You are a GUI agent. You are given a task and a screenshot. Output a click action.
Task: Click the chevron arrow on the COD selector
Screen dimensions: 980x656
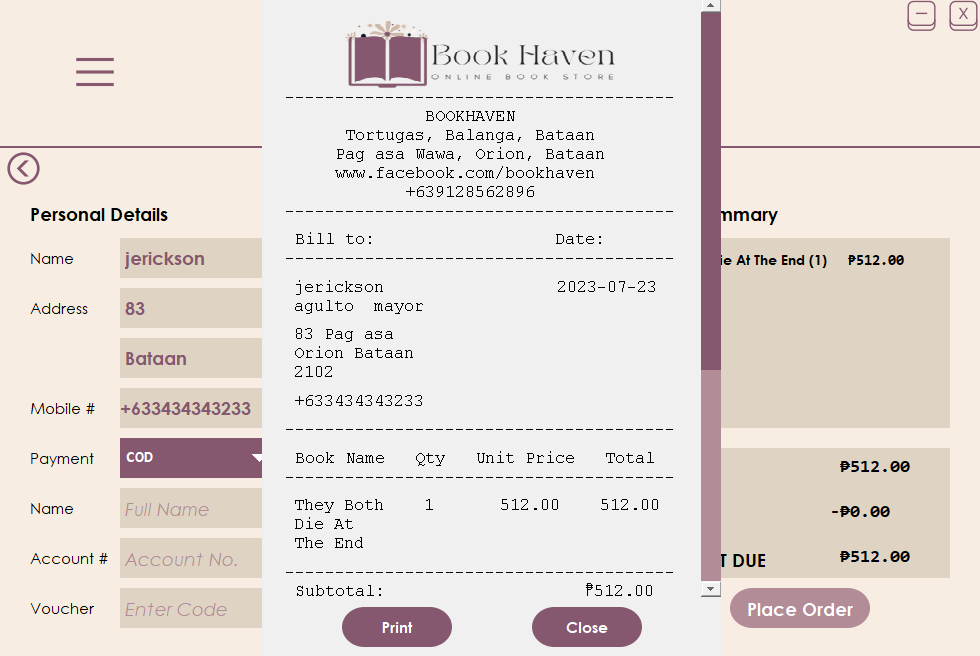click(256, 458)
